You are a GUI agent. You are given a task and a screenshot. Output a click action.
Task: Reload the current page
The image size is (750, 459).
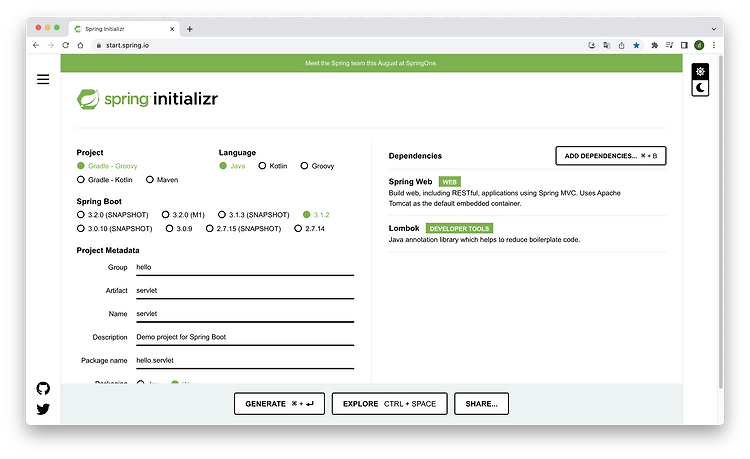(66, 45)
